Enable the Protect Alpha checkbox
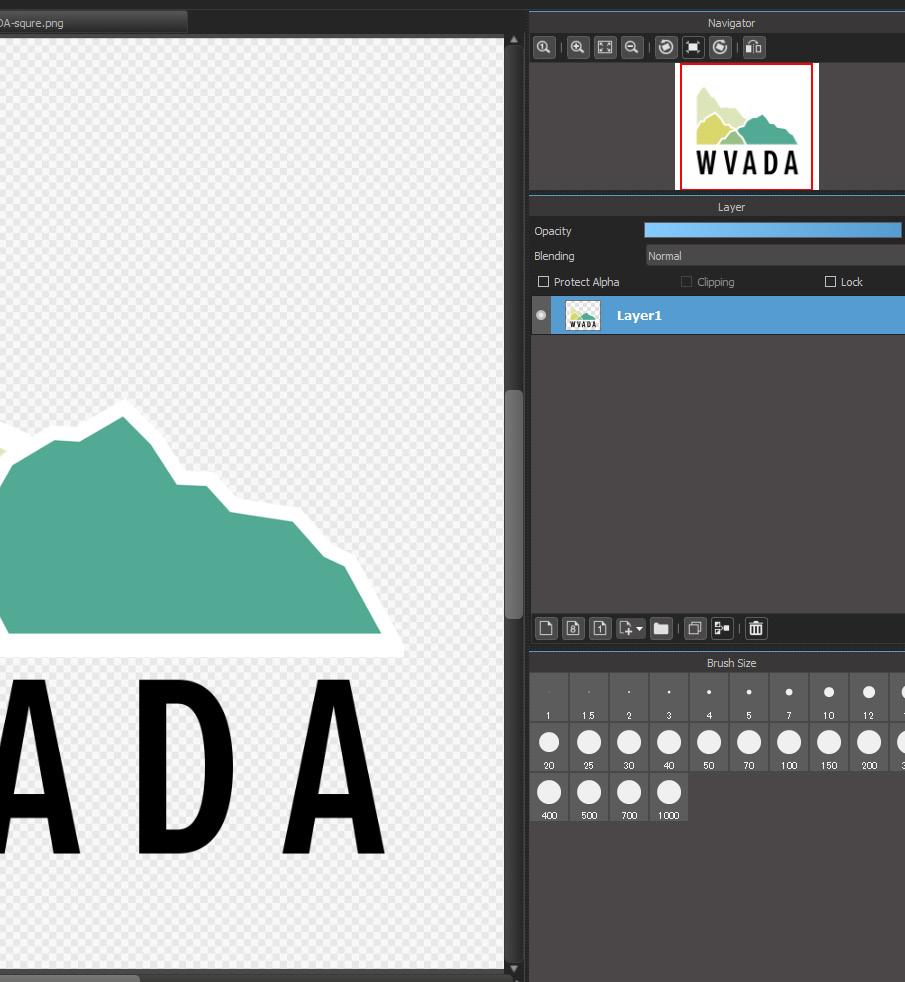 coord(544,282)
